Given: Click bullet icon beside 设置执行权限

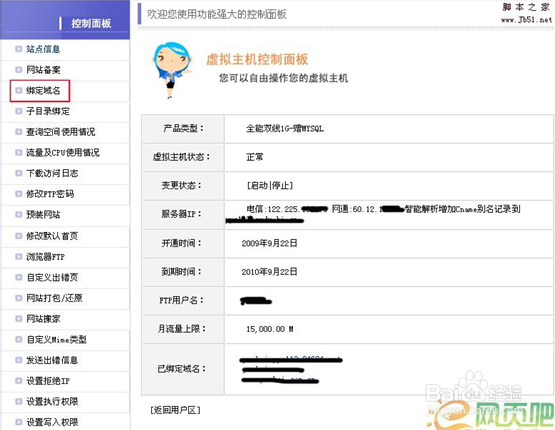Looking at the screenshot, I should tap(18, 401).
